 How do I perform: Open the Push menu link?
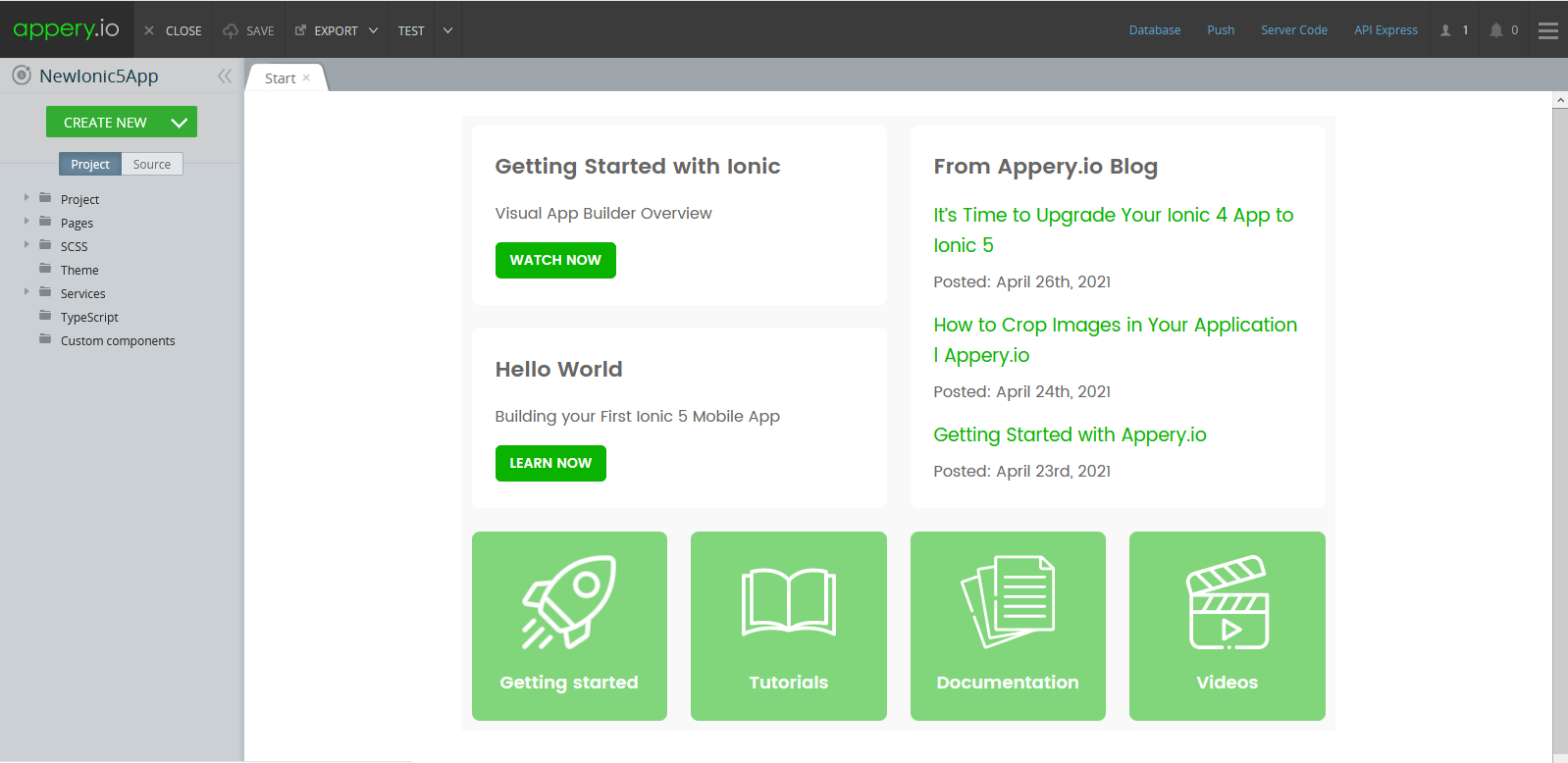1221,30
